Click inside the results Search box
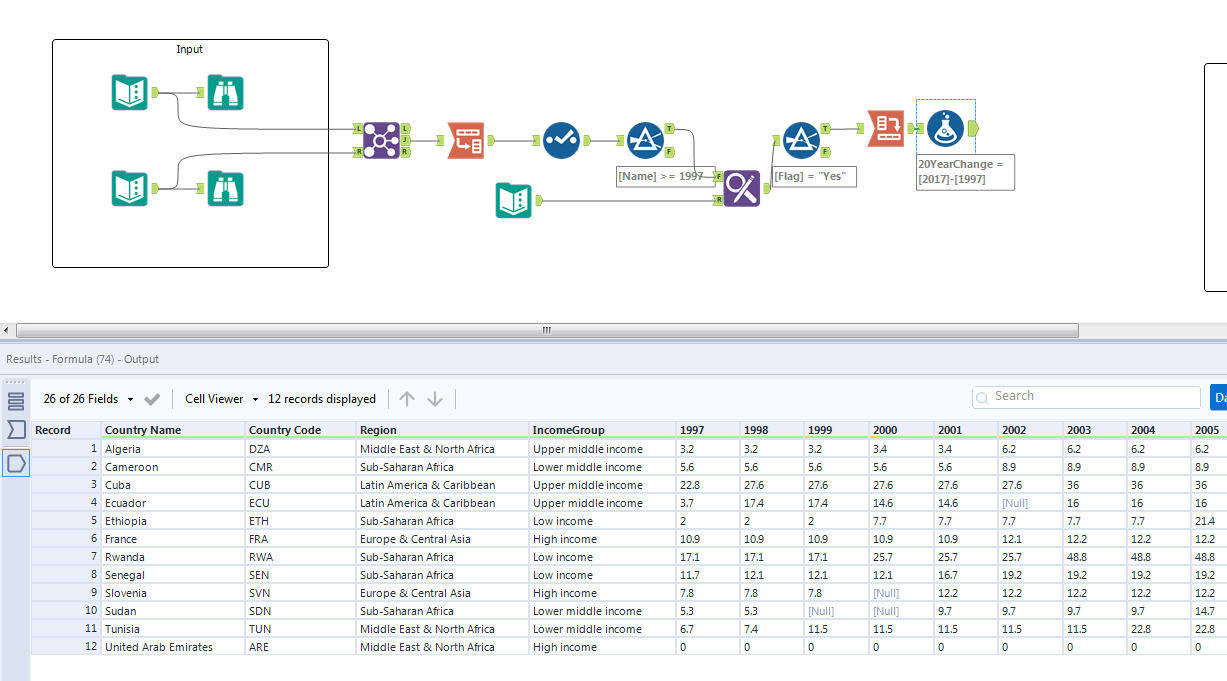Screen dimensions: 1227x681 click(1085, 396)
